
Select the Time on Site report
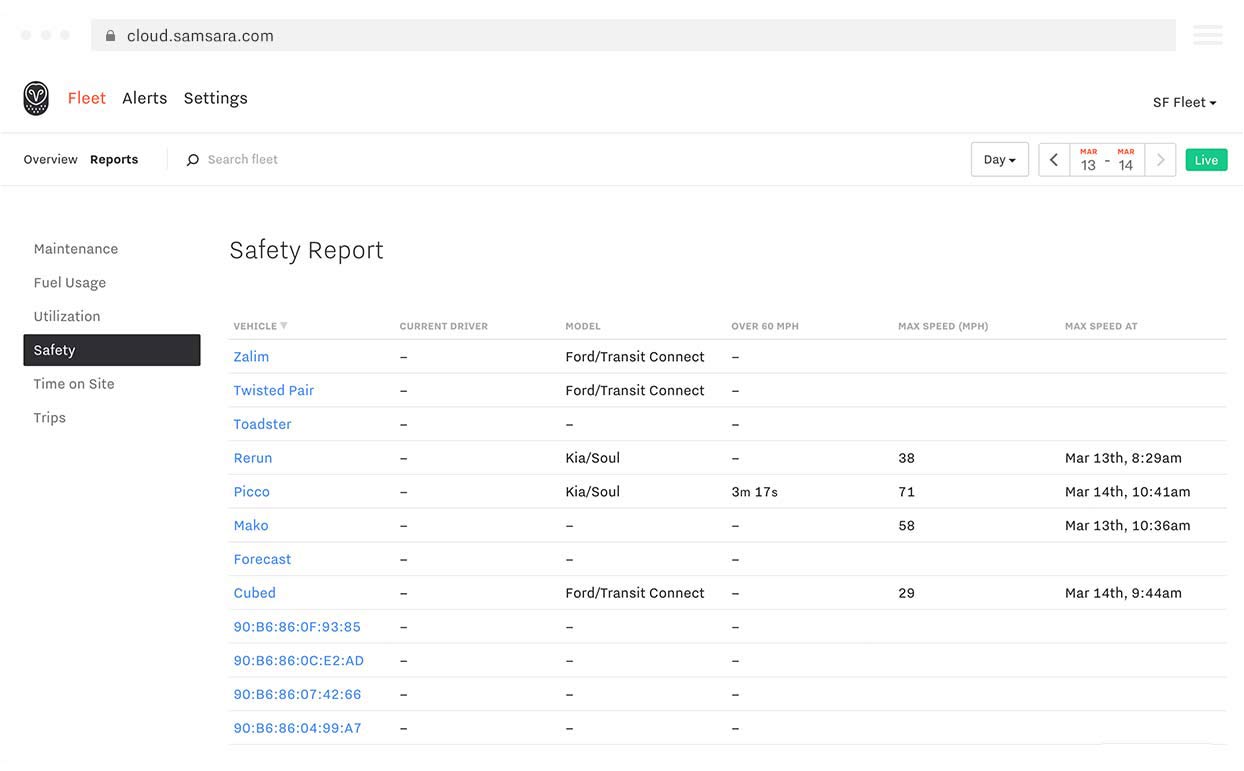[74, 384]
